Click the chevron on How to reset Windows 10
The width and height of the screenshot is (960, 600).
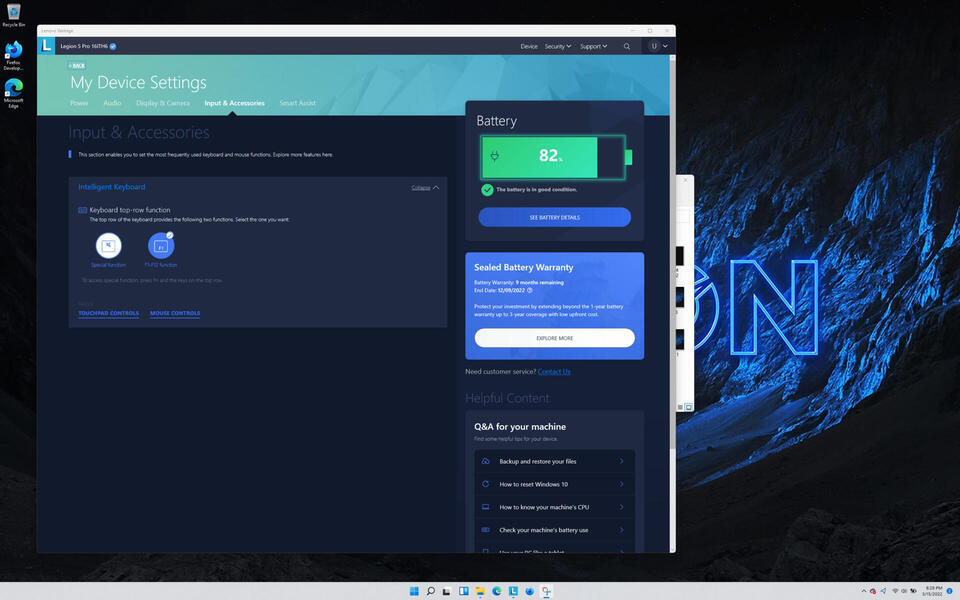tap(621, 484)
